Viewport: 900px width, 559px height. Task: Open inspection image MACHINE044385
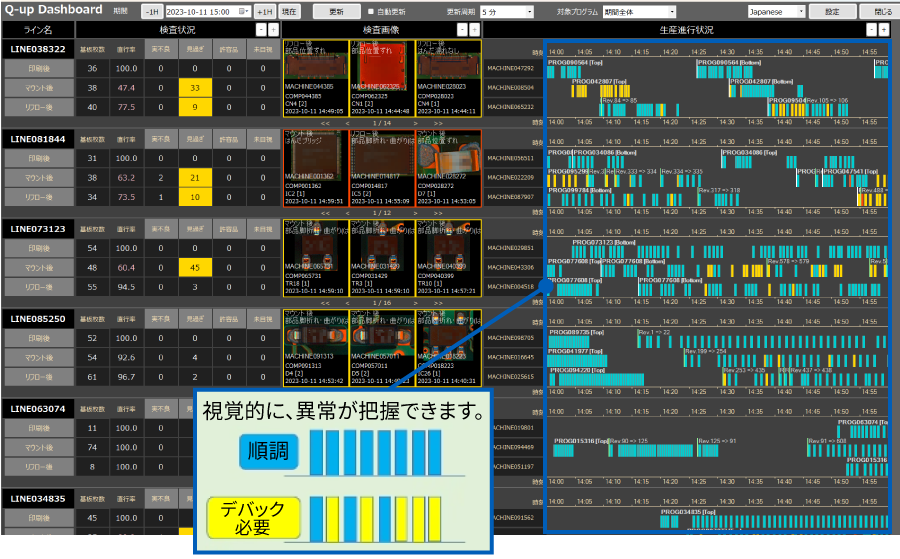[x=316, y=79]
